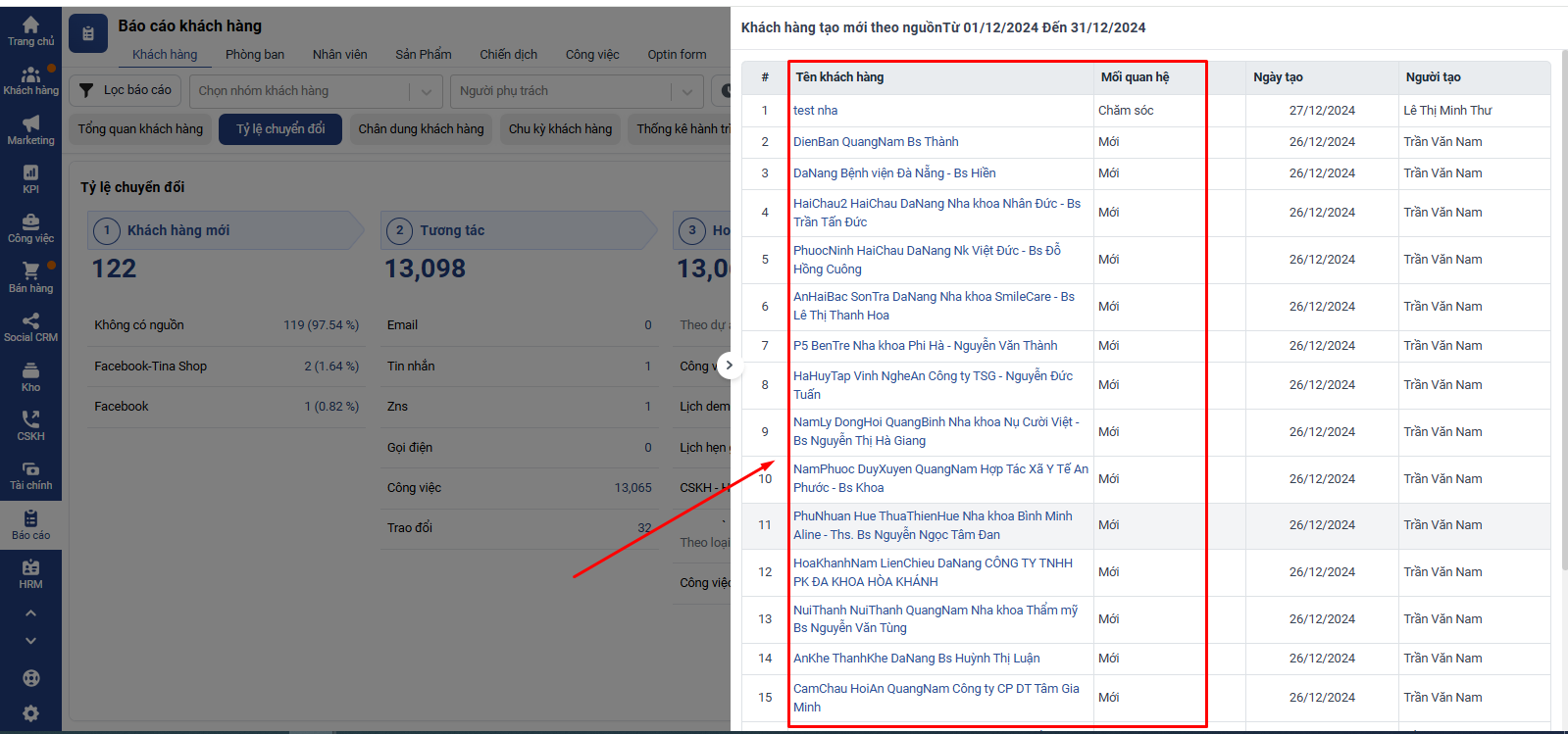Click the vertical scrollbar of customer list
Screen dimensions: 1568x734
click(x=1563, y=294)
